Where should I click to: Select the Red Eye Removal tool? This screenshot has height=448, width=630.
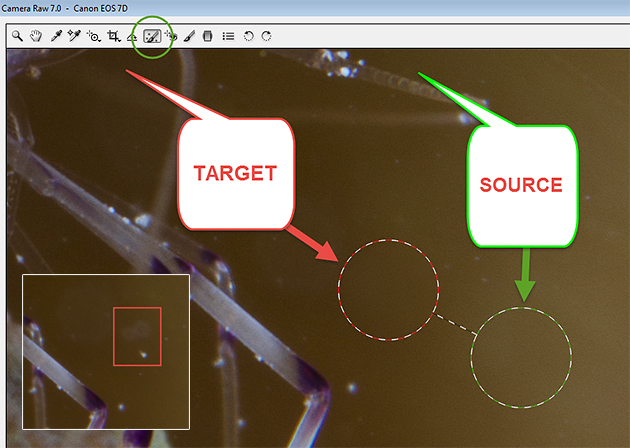point(172,37)
